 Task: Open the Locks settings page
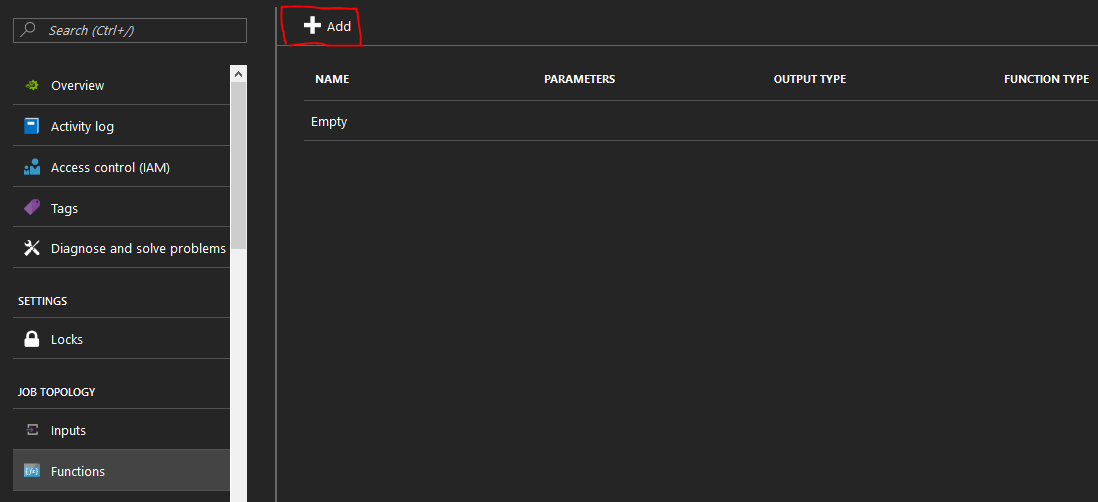coord(121,339)
